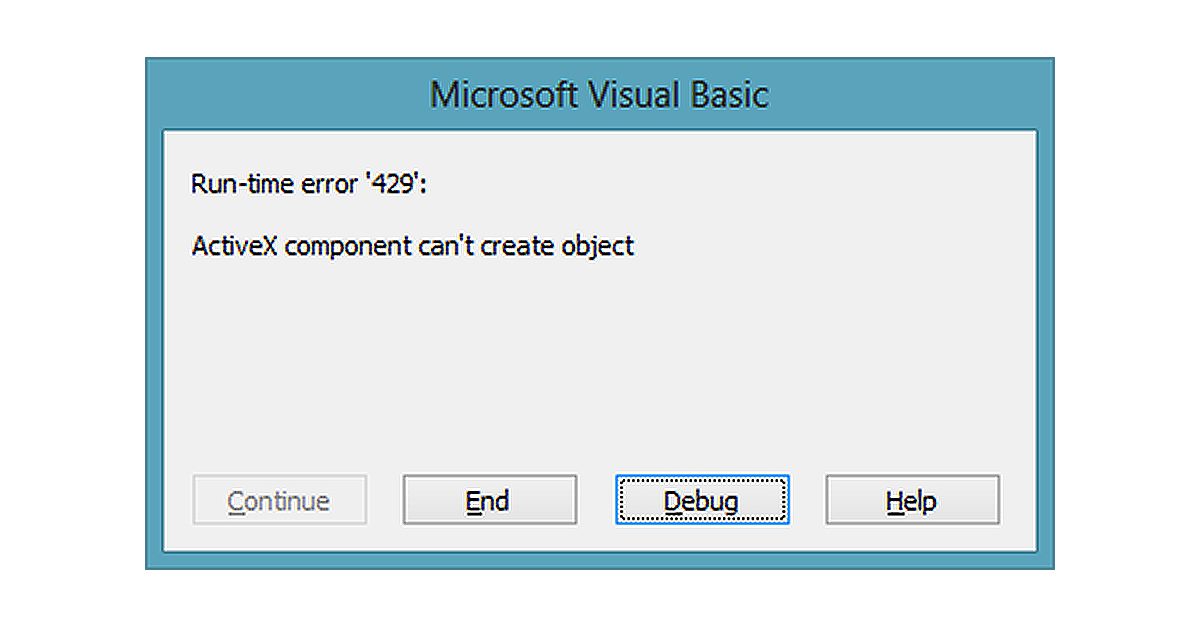This screenshot has width=1200, height=627.
Task: Click the disabled Continue button
Action: coord(279,499)
